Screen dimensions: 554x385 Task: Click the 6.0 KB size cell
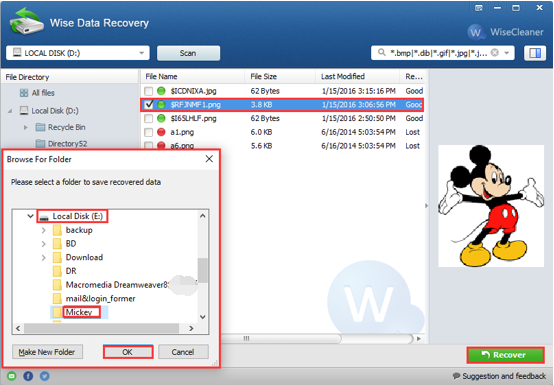(261, 132)
